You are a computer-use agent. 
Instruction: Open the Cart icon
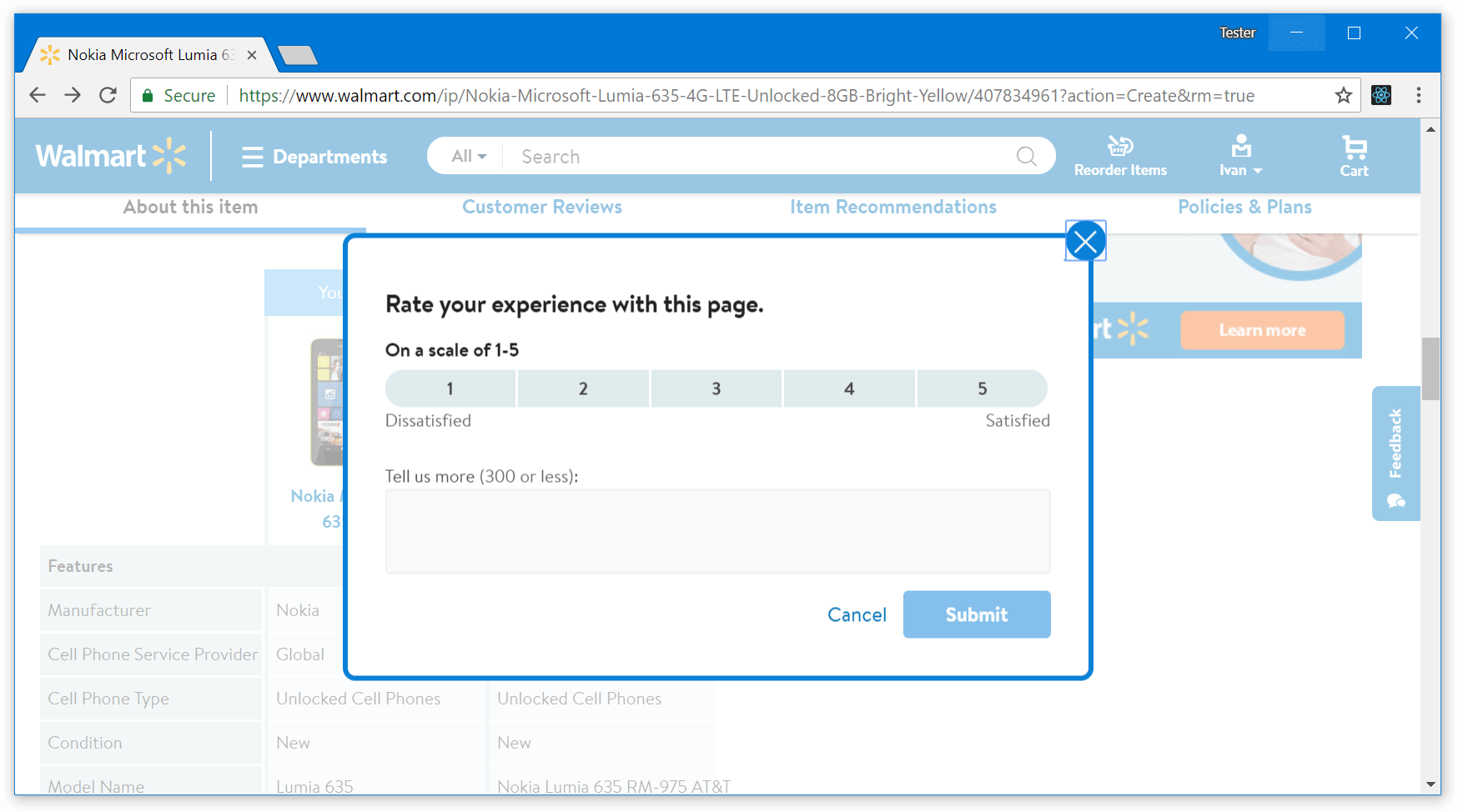point(1355,155)
